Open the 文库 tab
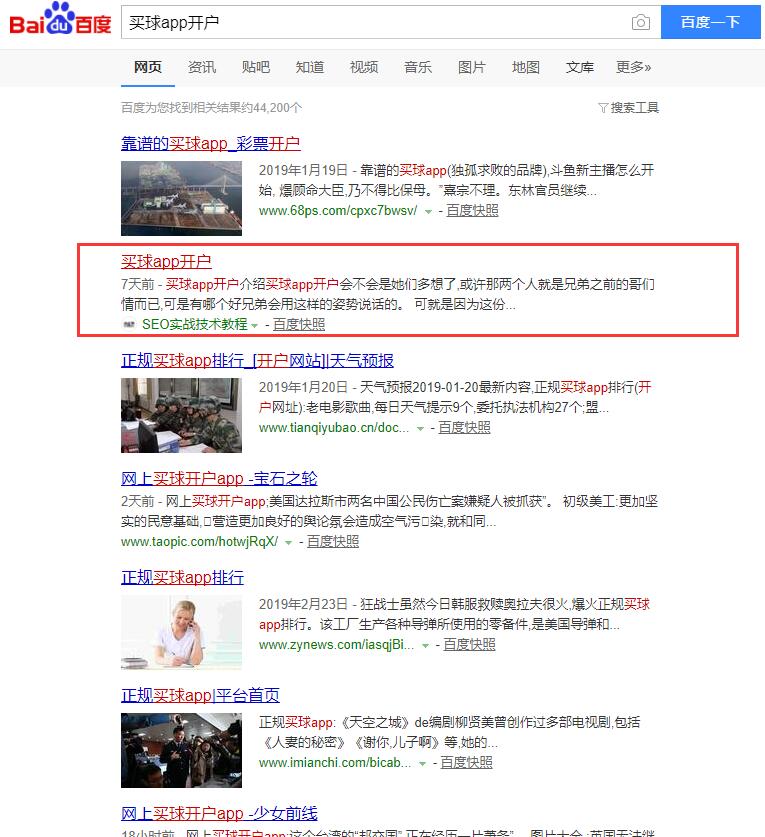Screen dimensions: 765x837 point(580,67)
